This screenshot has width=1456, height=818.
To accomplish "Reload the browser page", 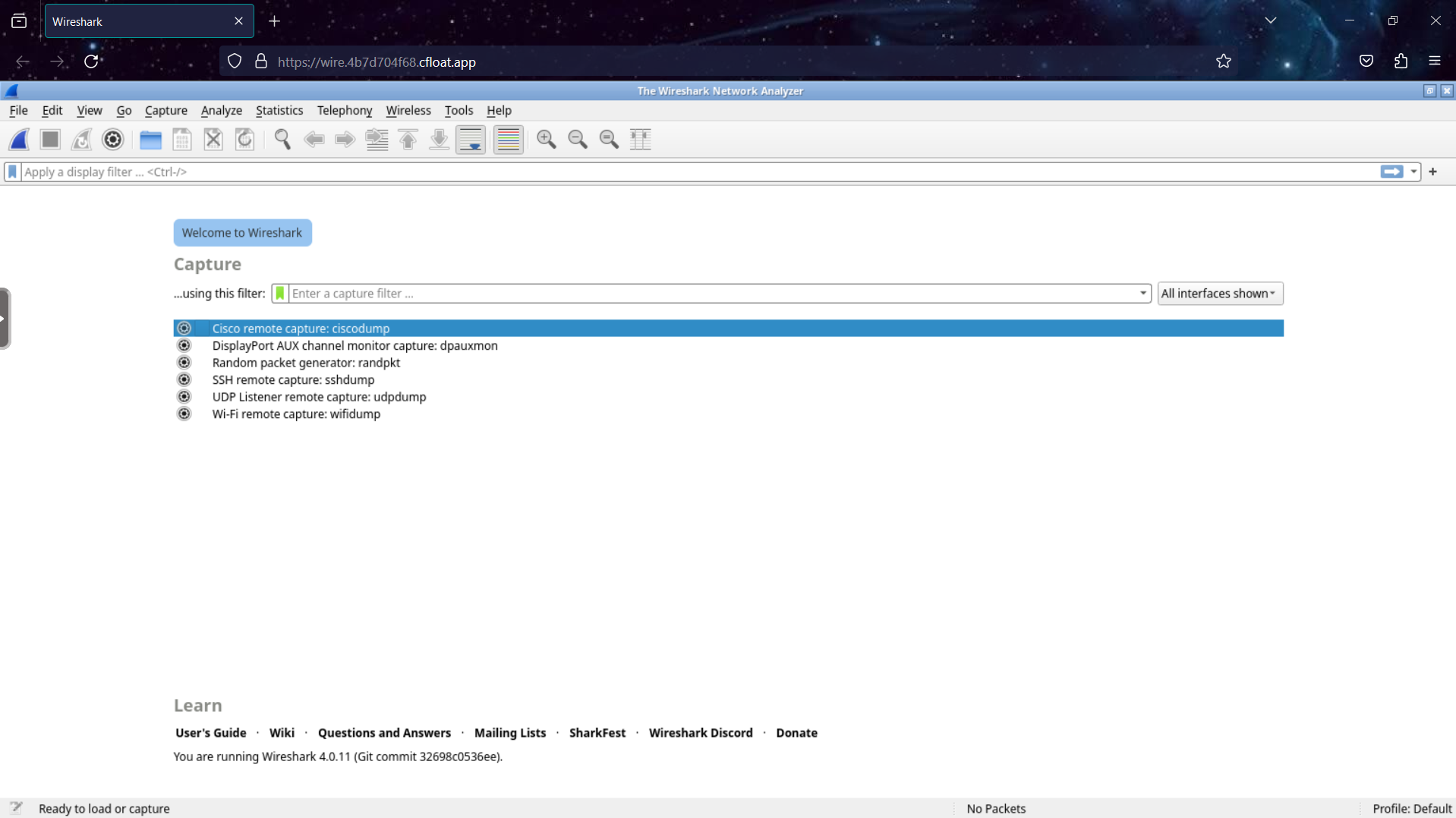I will [91, 62].
